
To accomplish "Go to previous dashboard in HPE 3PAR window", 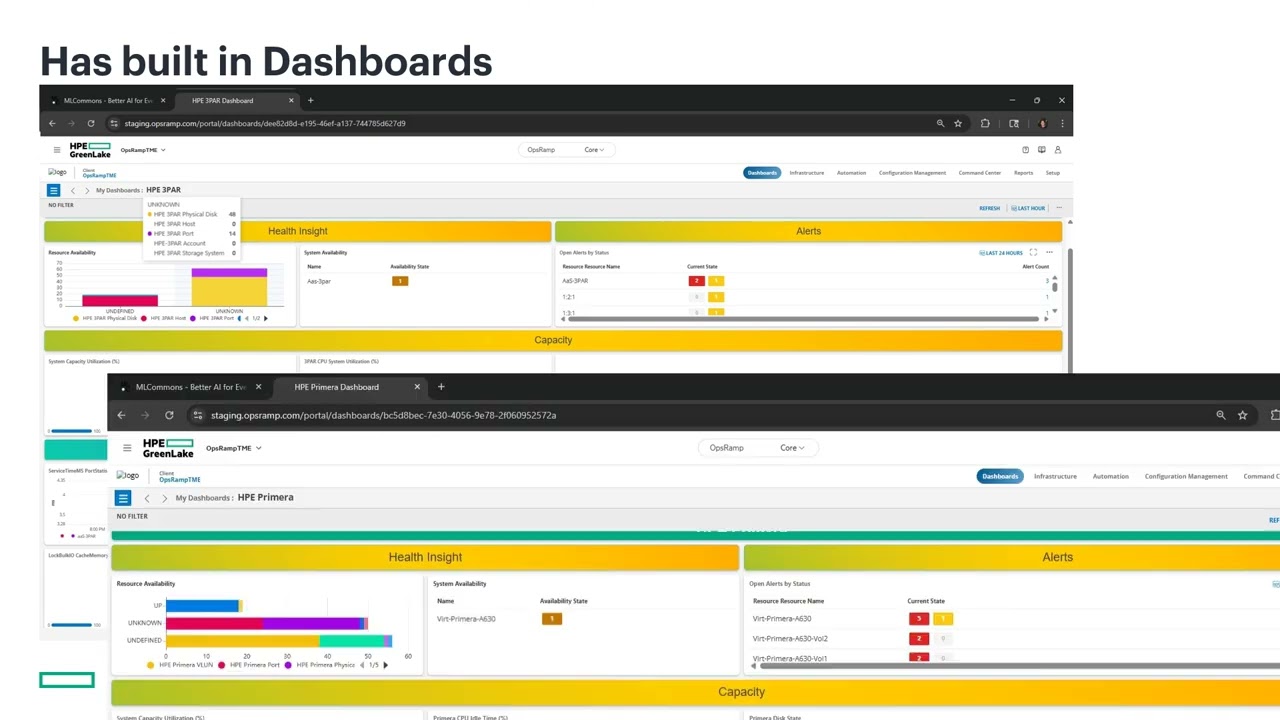I will click(73, 190).
